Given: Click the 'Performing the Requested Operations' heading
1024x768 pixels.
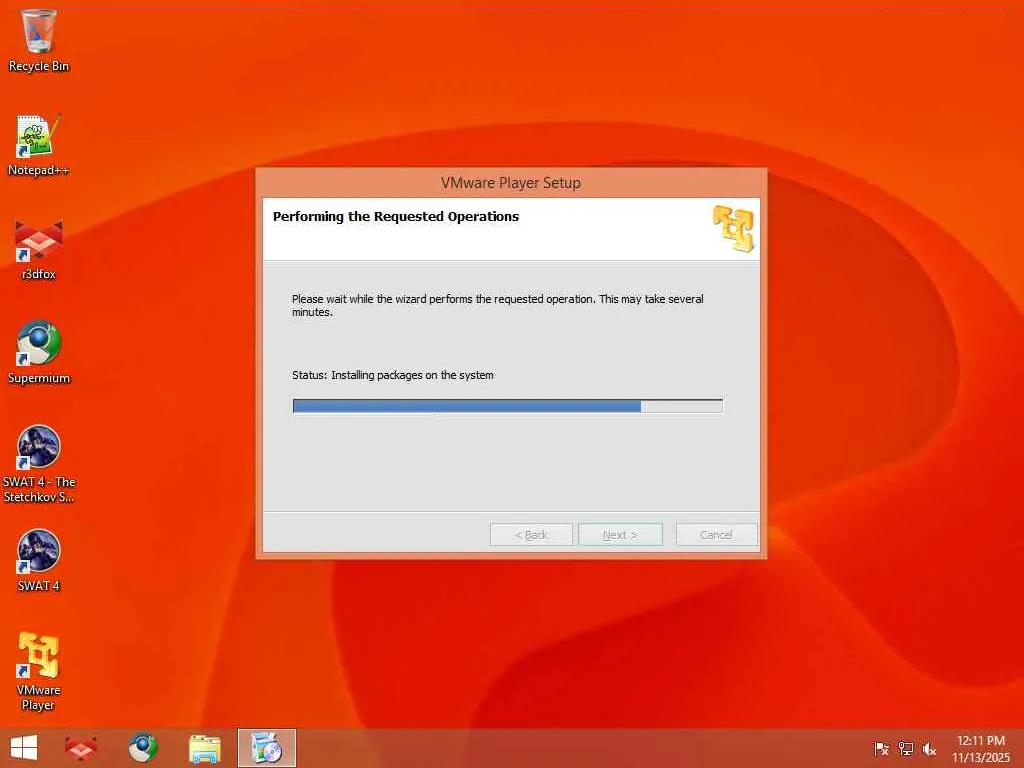Looking at the screenshot, I should (x=396, y=216).
